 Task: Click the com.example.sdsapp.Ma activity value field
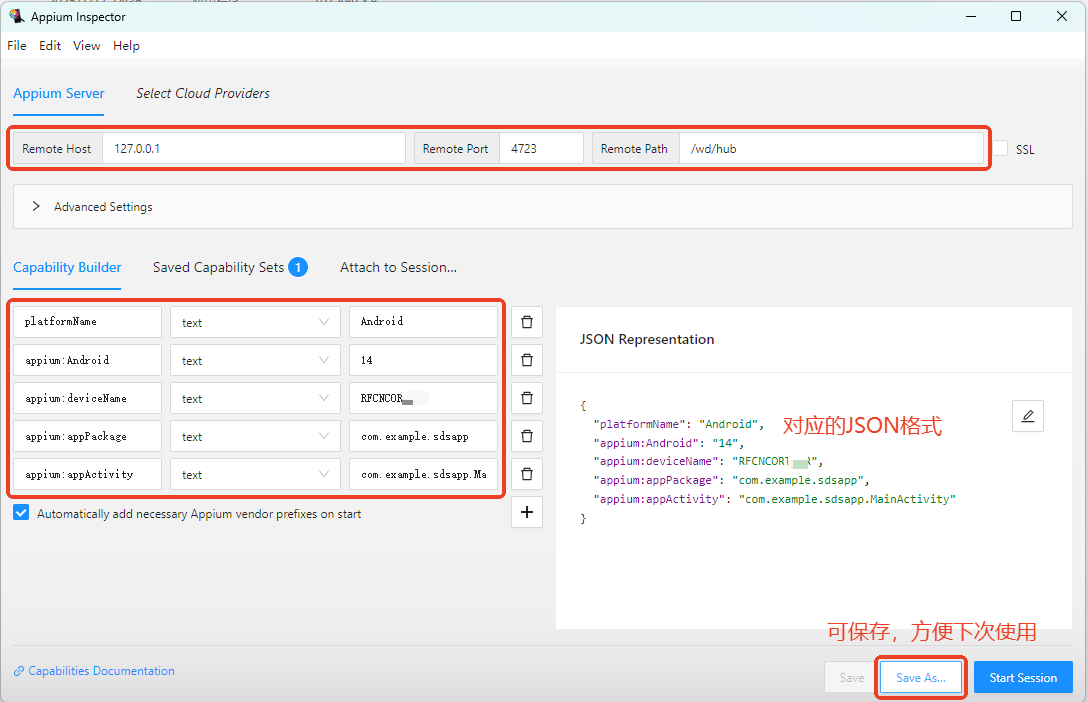[423, 474]
